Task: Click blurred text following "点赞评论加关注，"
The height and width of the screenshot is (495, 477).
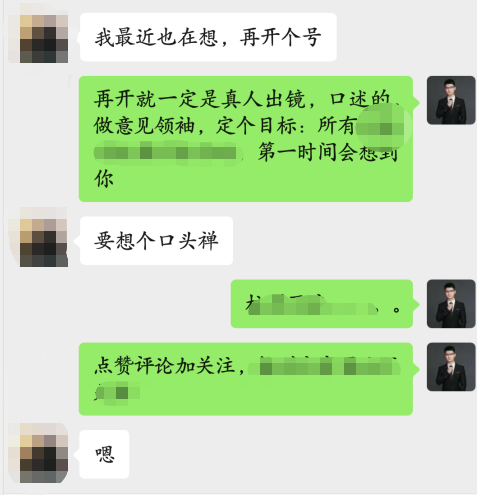Action: click(324, 368)
